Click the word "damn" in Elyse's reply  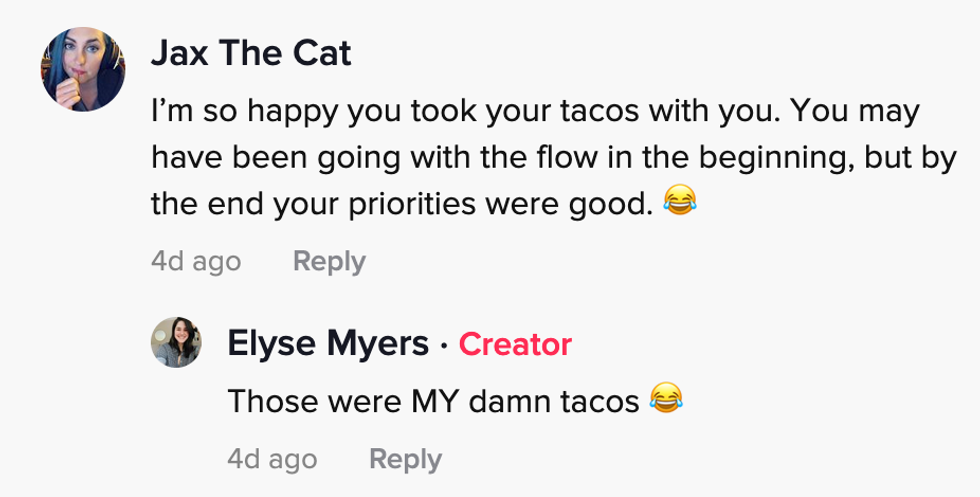[x=516, y=401]
